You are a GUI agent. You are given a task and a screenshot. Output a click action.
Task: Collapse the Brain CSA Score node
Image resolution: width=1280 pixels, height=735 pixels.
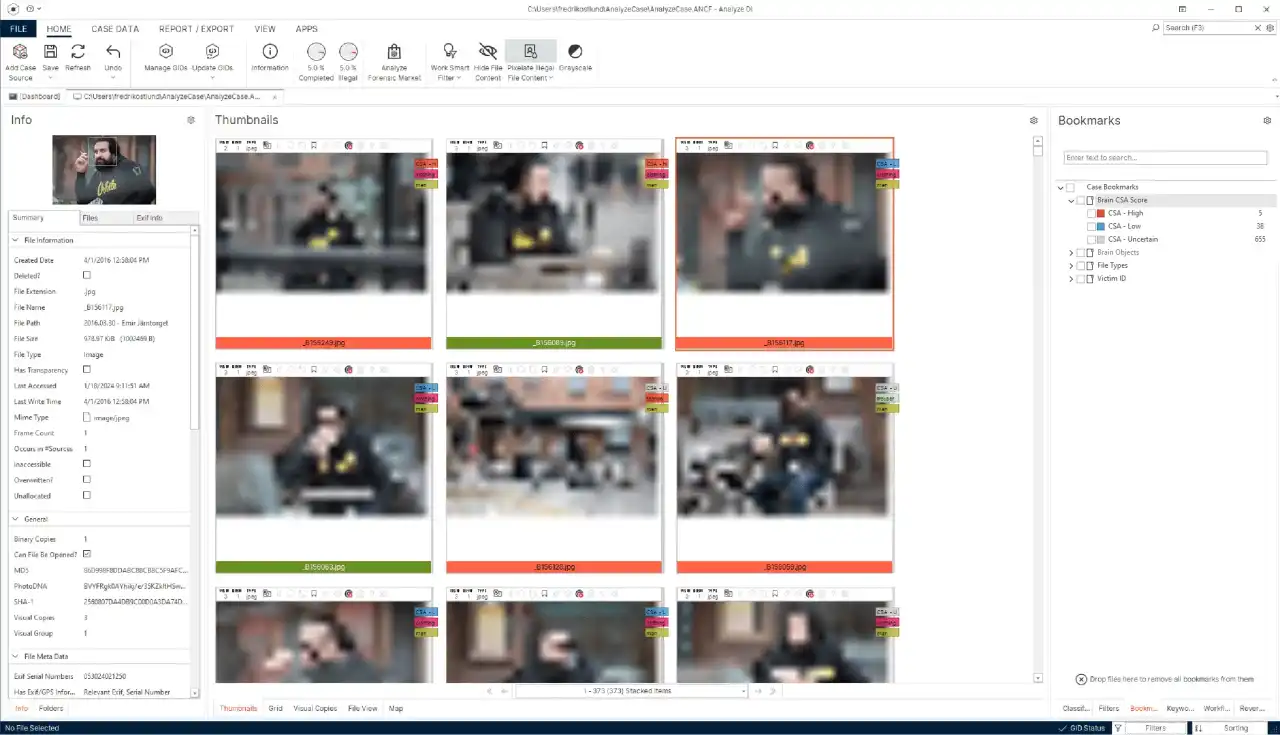[1071, 200]
